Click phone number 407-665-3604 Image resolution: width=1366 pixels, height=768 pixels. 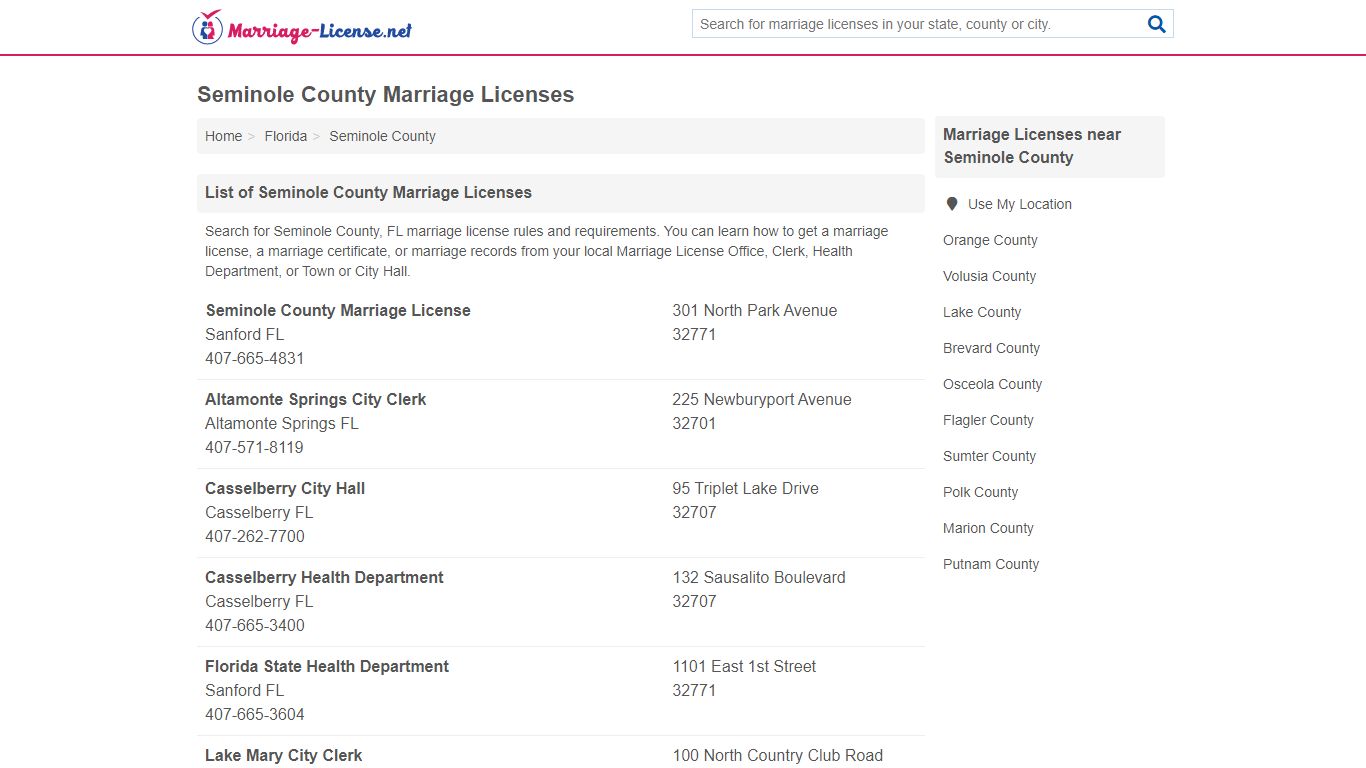pyautogui.click(x=254, y=714)
